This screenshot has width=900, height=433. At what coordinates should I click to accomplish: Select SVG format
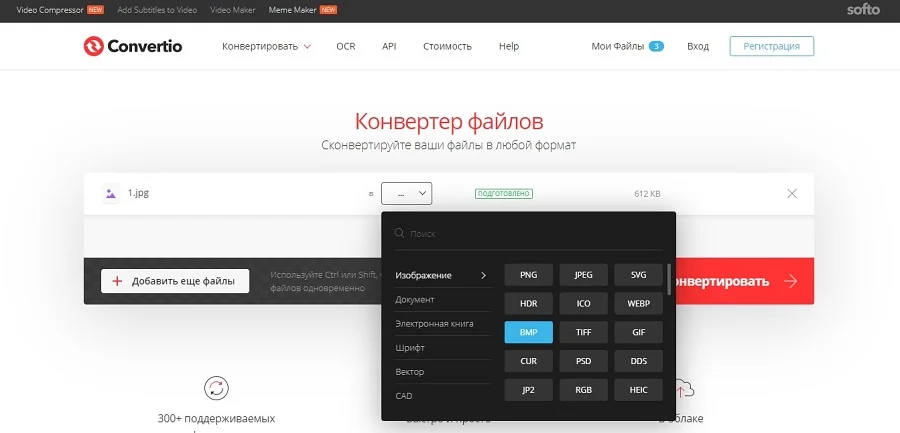pos(638,275)
